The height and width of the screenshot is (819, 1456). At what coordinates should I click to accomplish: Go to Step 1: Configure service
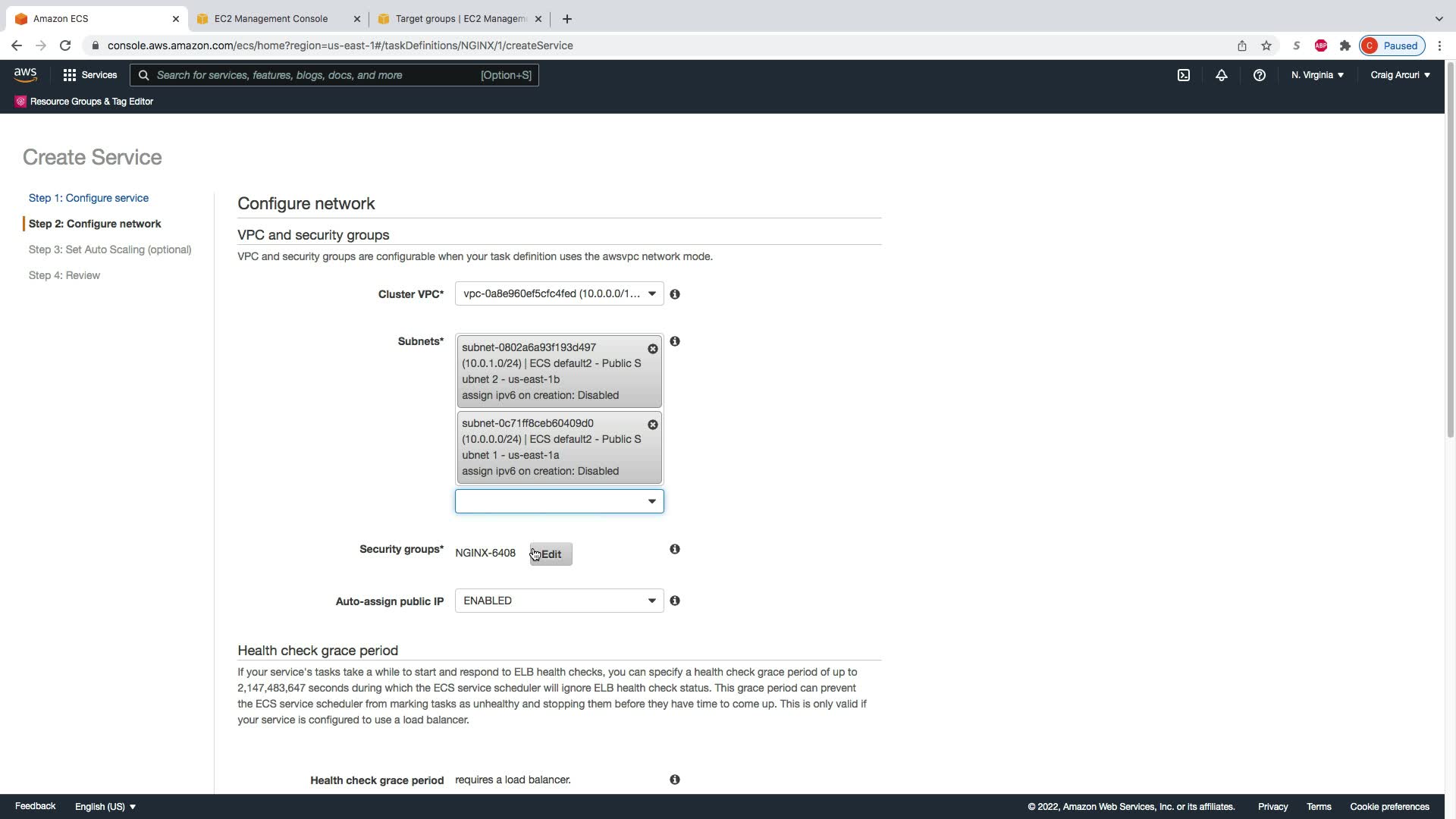coord(89,198)
